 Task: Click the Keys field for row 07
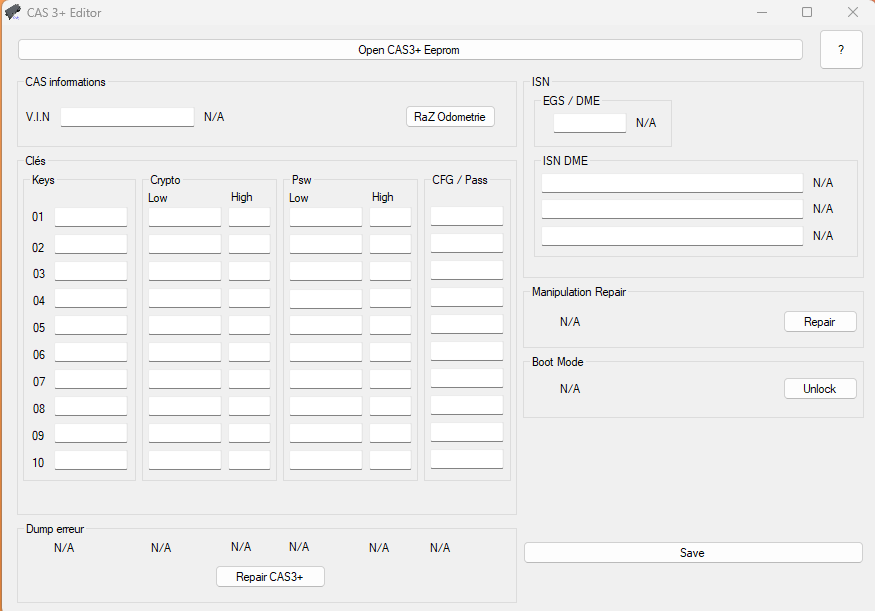[x=91, y=379]
